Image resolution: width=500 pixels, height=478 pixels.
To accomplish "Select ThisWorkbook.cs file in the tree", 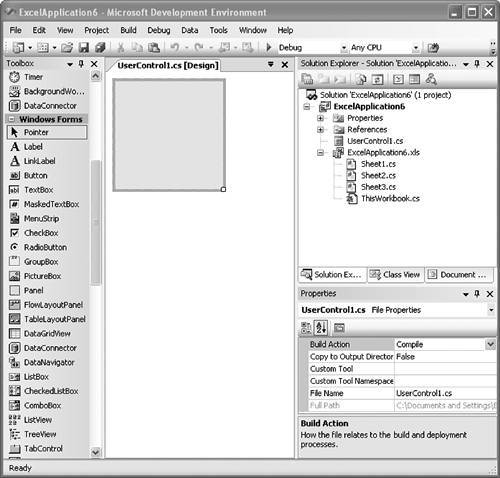I will (390, 199).
